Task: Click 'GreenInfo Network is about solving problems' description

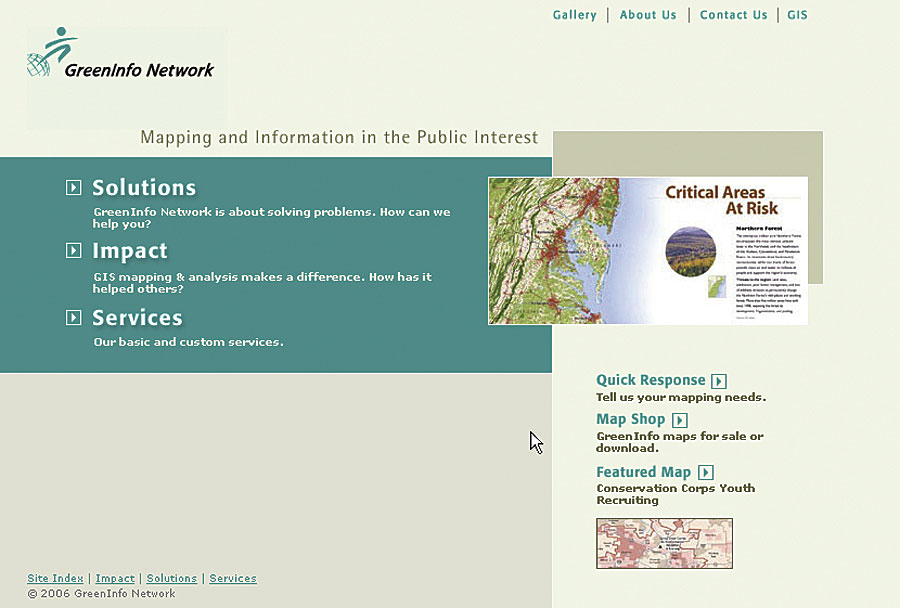Action: tap(271, 218)
